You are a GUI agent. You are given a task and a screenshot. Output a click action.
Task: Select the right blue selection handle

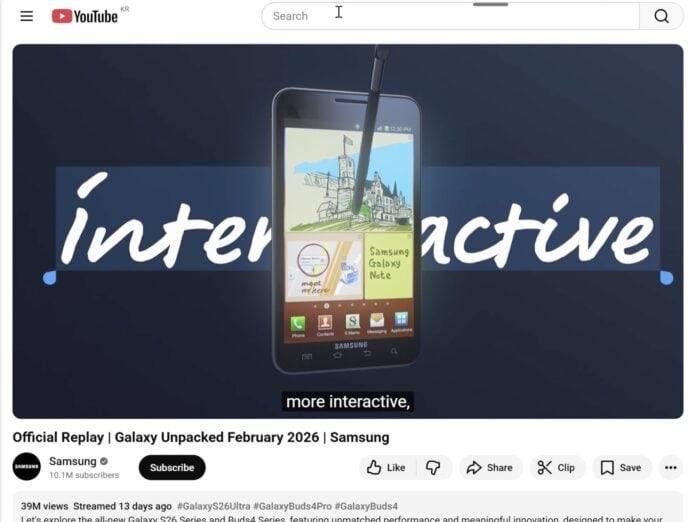coord(667,278)
